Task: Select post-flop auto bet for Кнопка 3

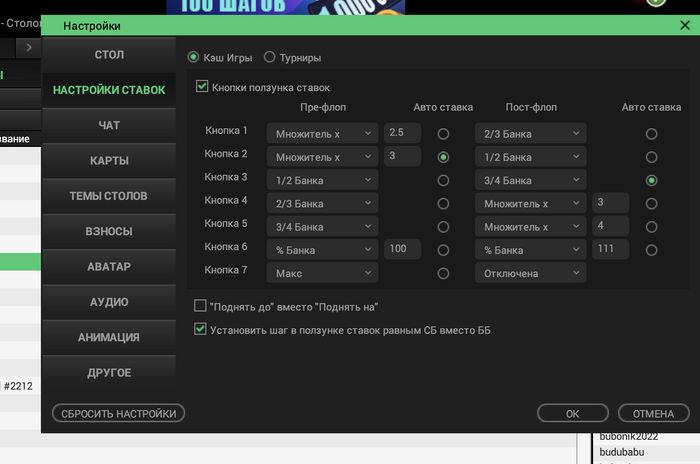Action: (651, 180)
